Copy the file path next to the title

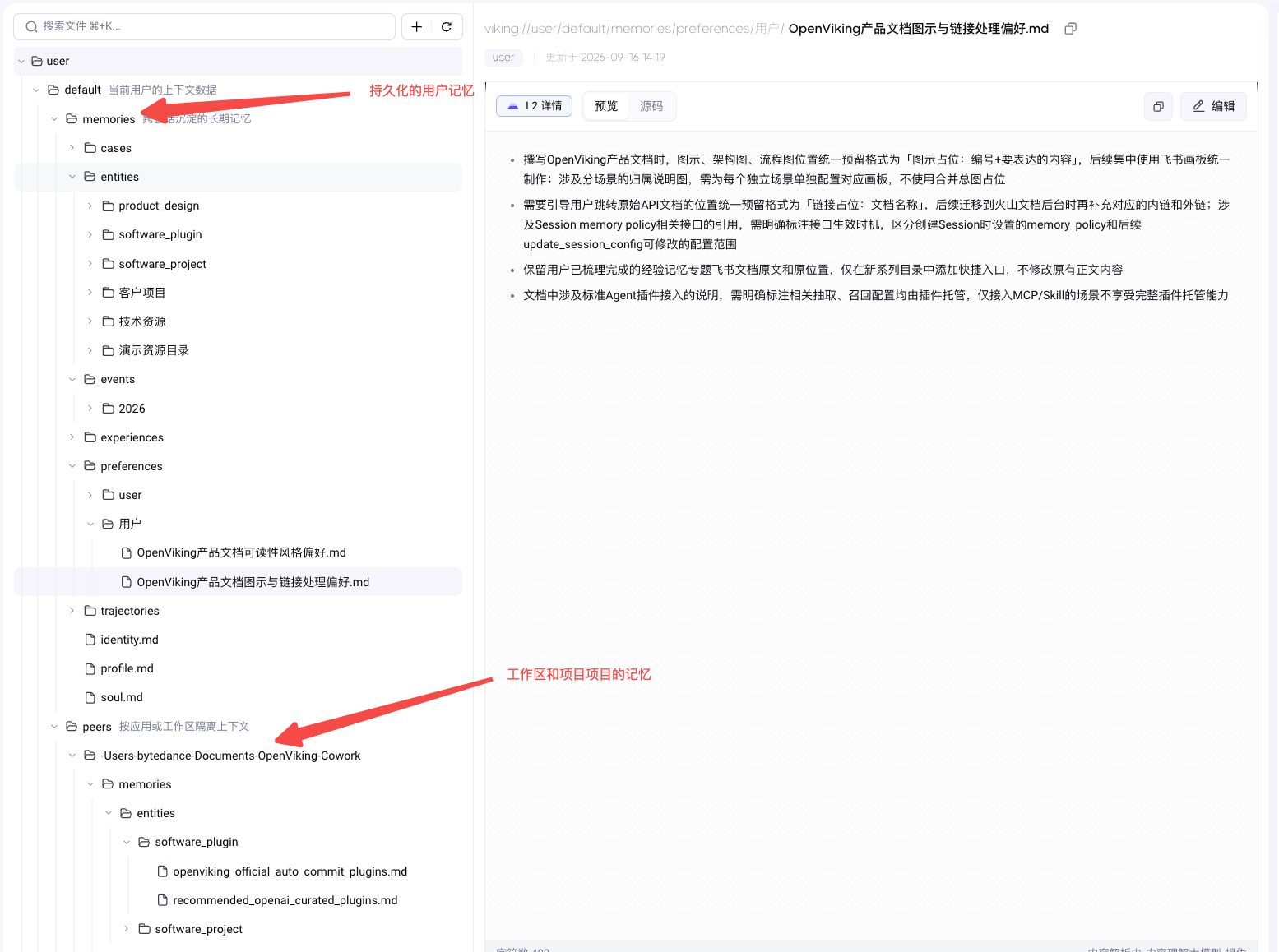[1070, 29]
